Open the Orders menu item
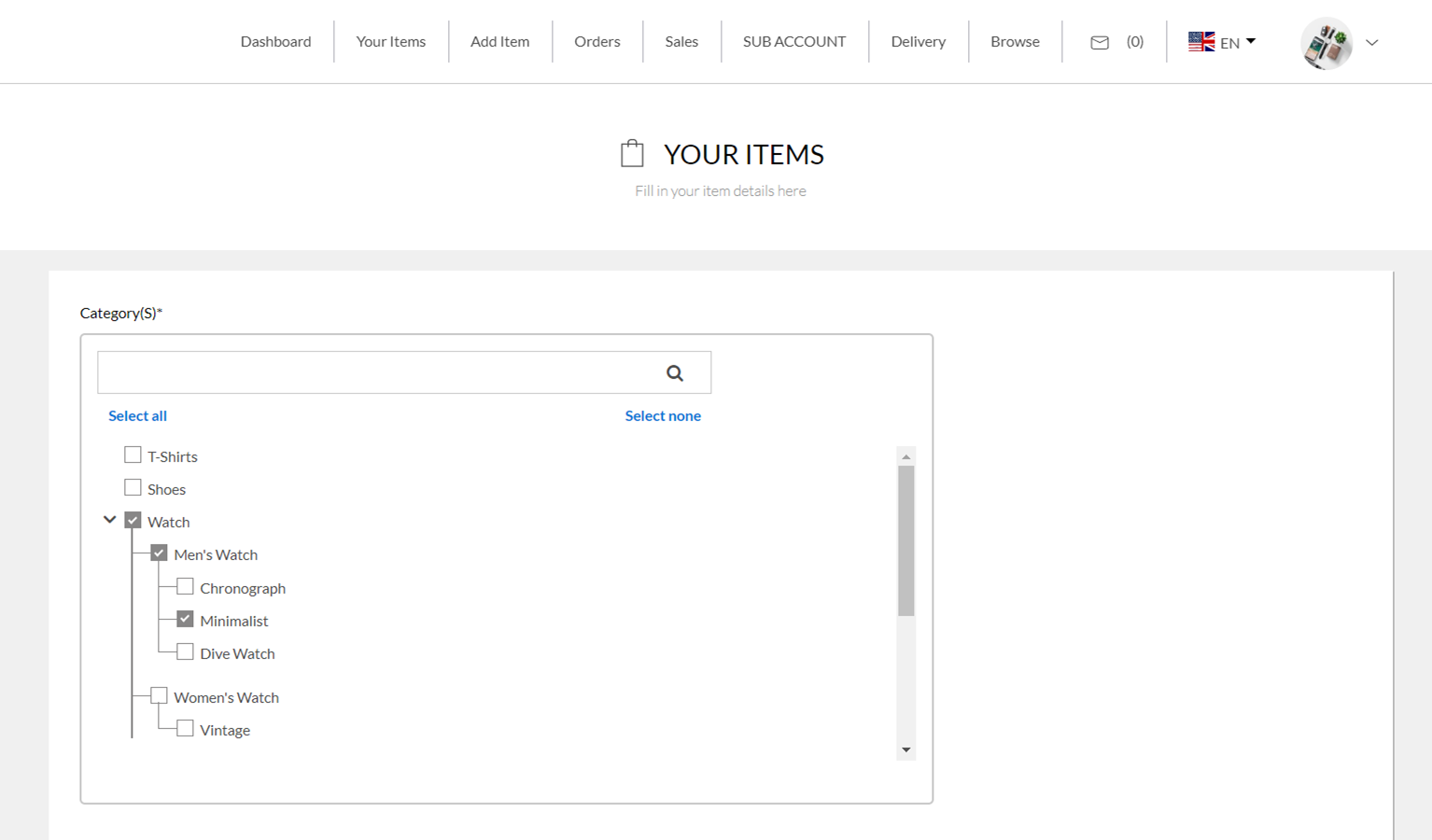 pos(597,42)
